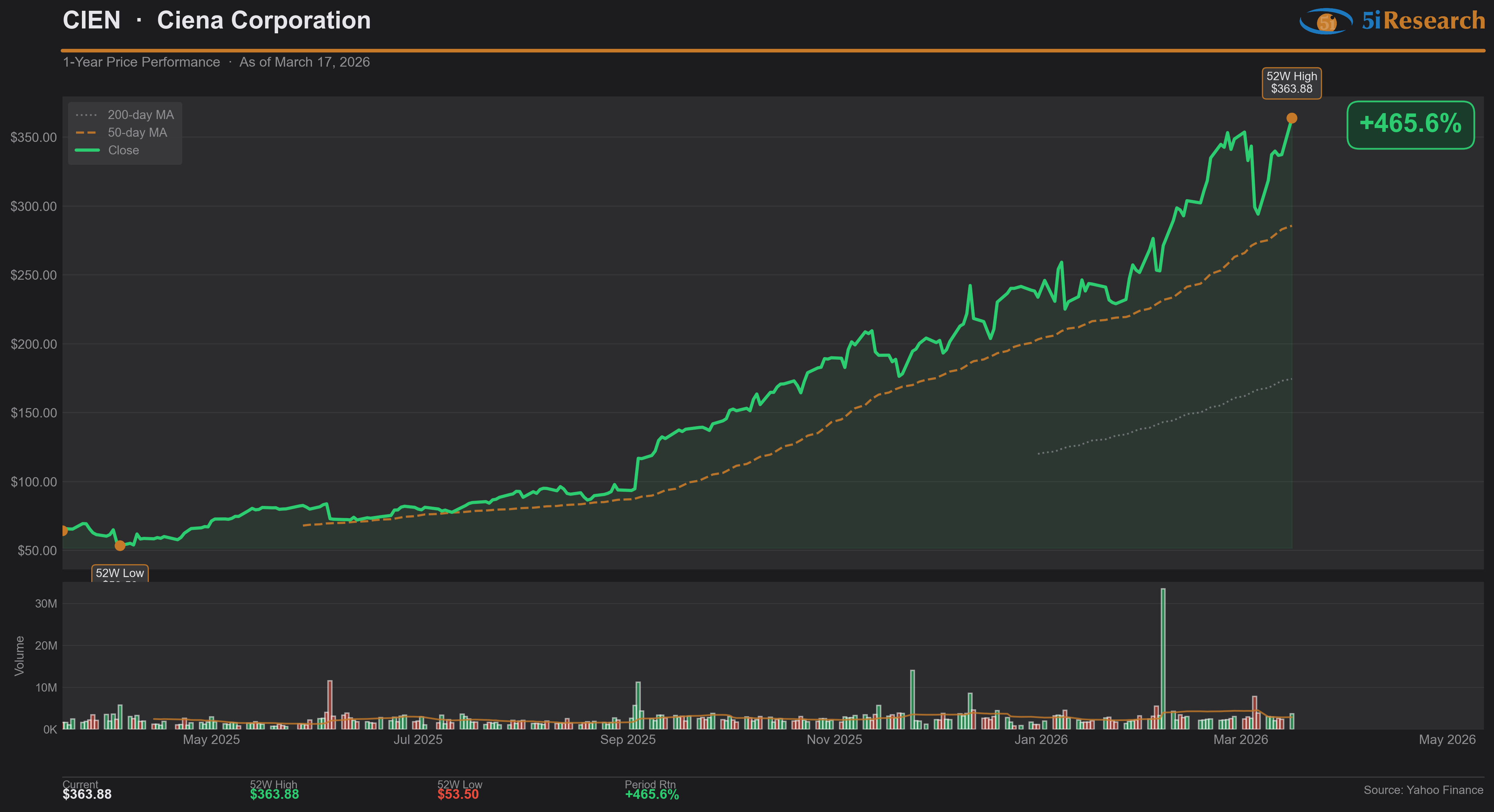
Task: Toggle the 50-day MA legend entry
Action: click(x=122, y=133)
